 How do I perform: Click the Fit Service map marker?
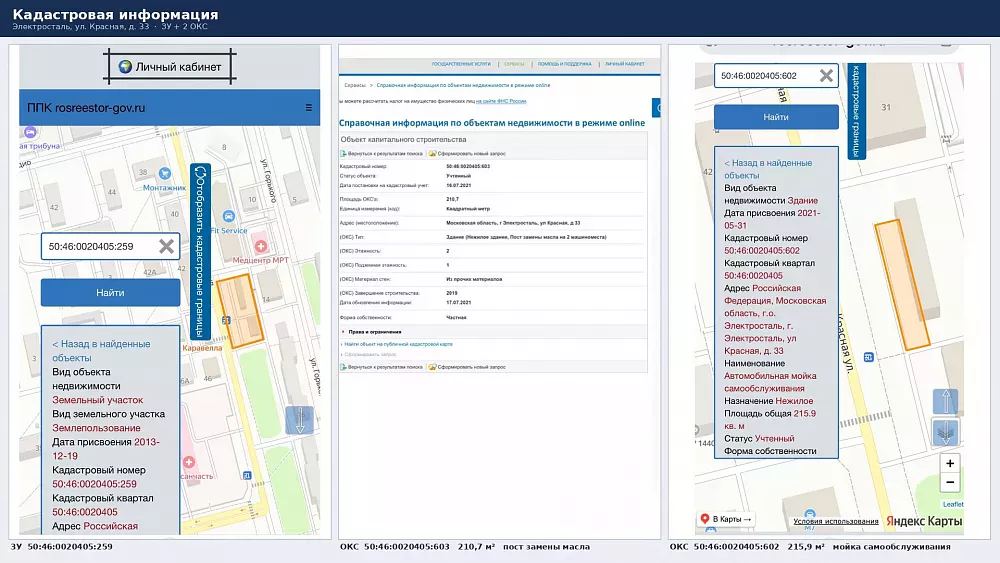(x=228, y=217)
